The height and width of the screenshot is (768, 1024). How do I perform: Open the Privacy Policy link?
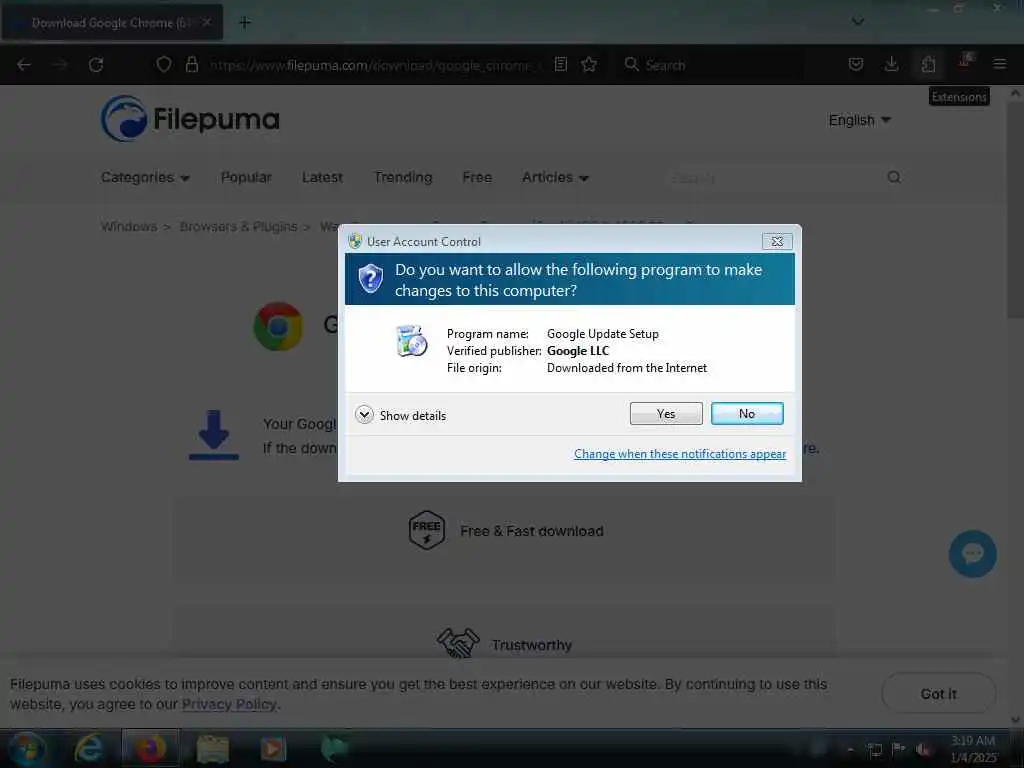[229, 705]
